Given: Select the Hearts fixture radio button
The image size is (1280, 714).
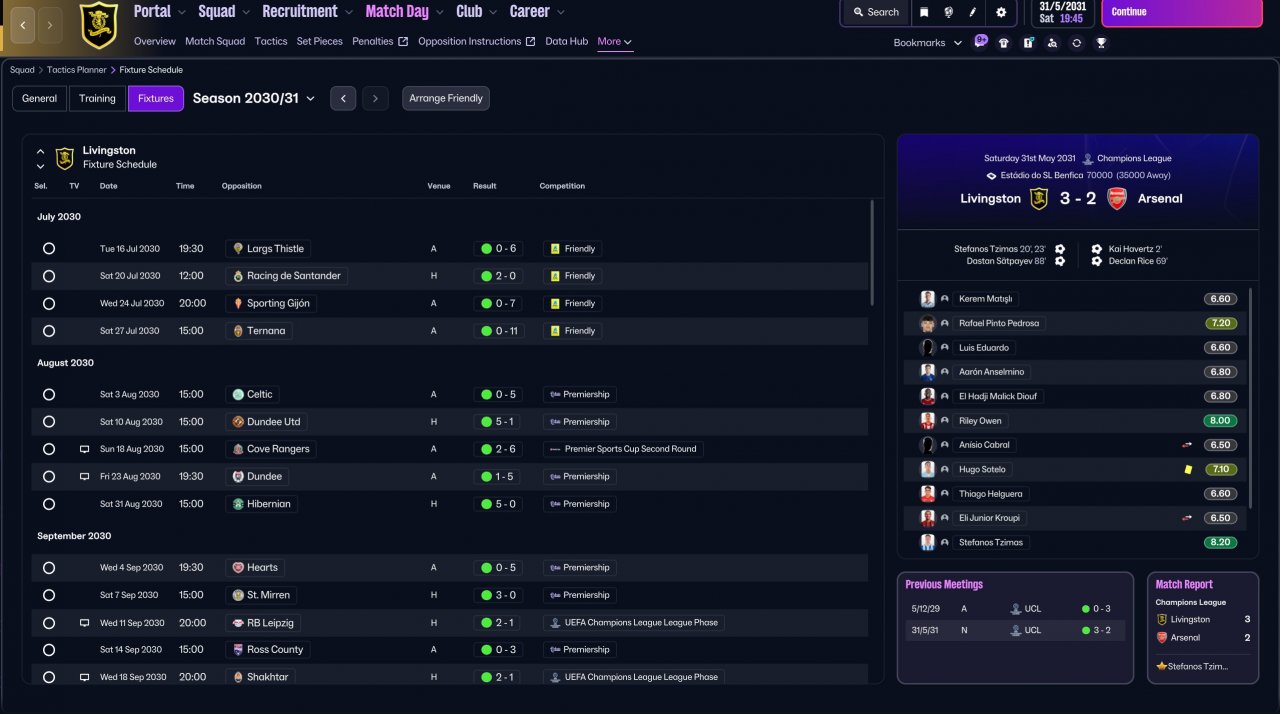Looking at the screenshot, I should 49,568.
